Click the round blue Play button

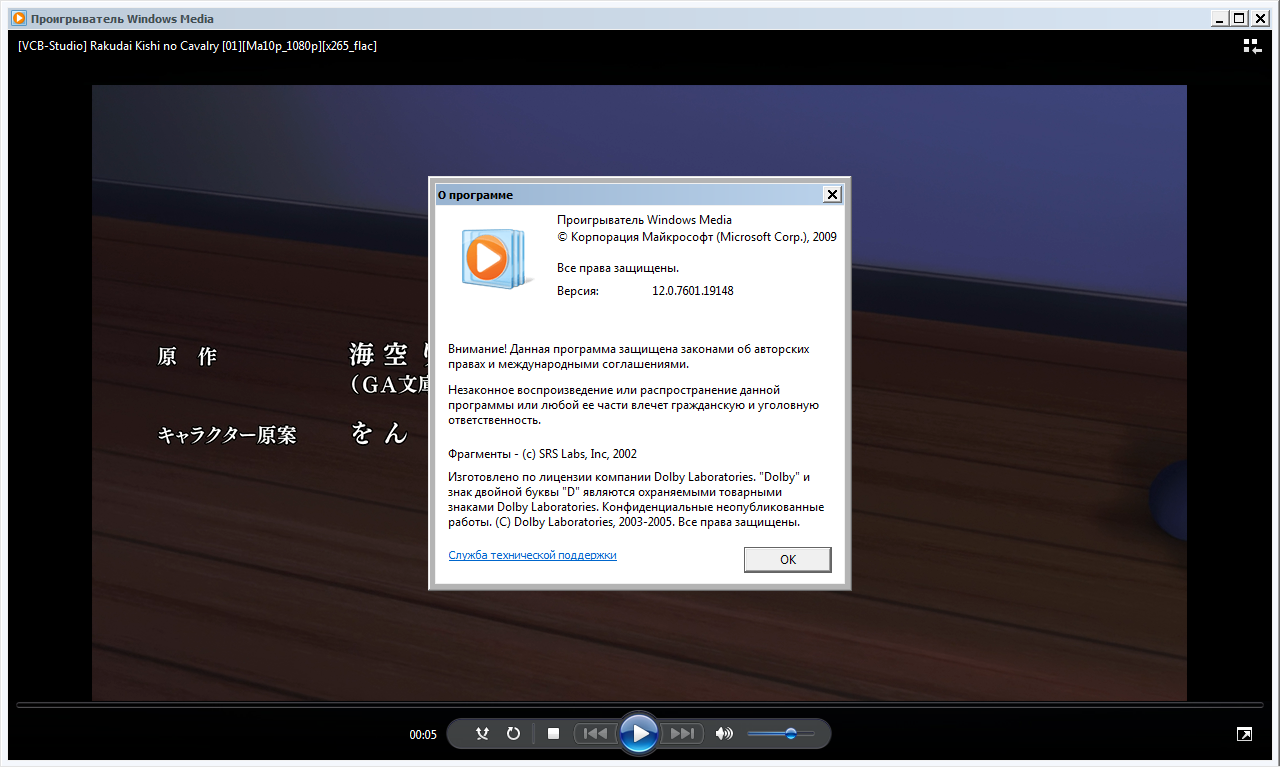[x=638, y=734]
